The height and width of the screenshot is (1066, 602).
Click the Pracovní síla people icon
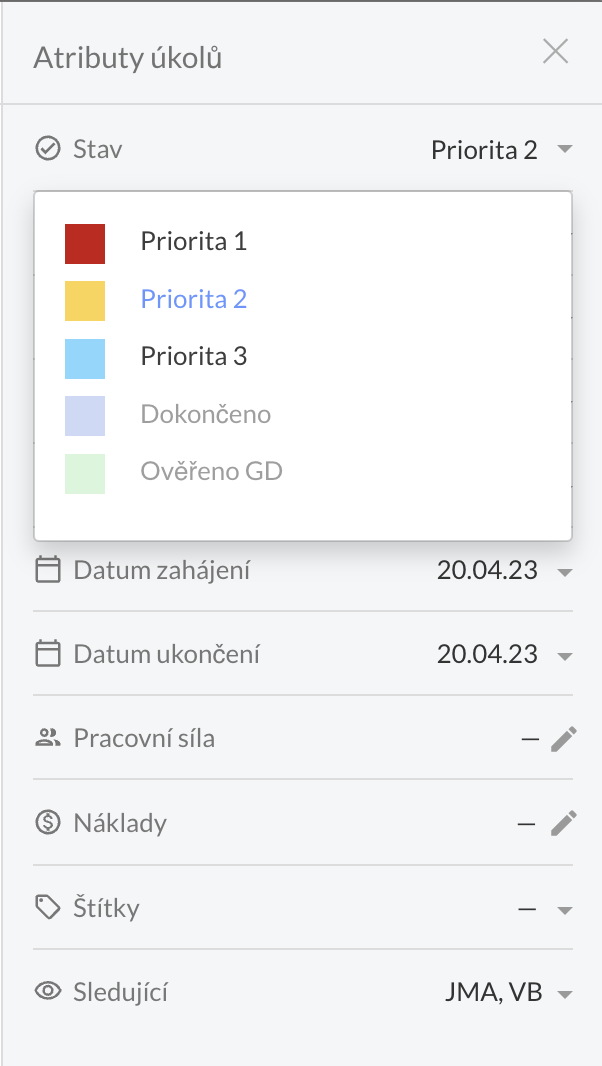coord(47,739)
